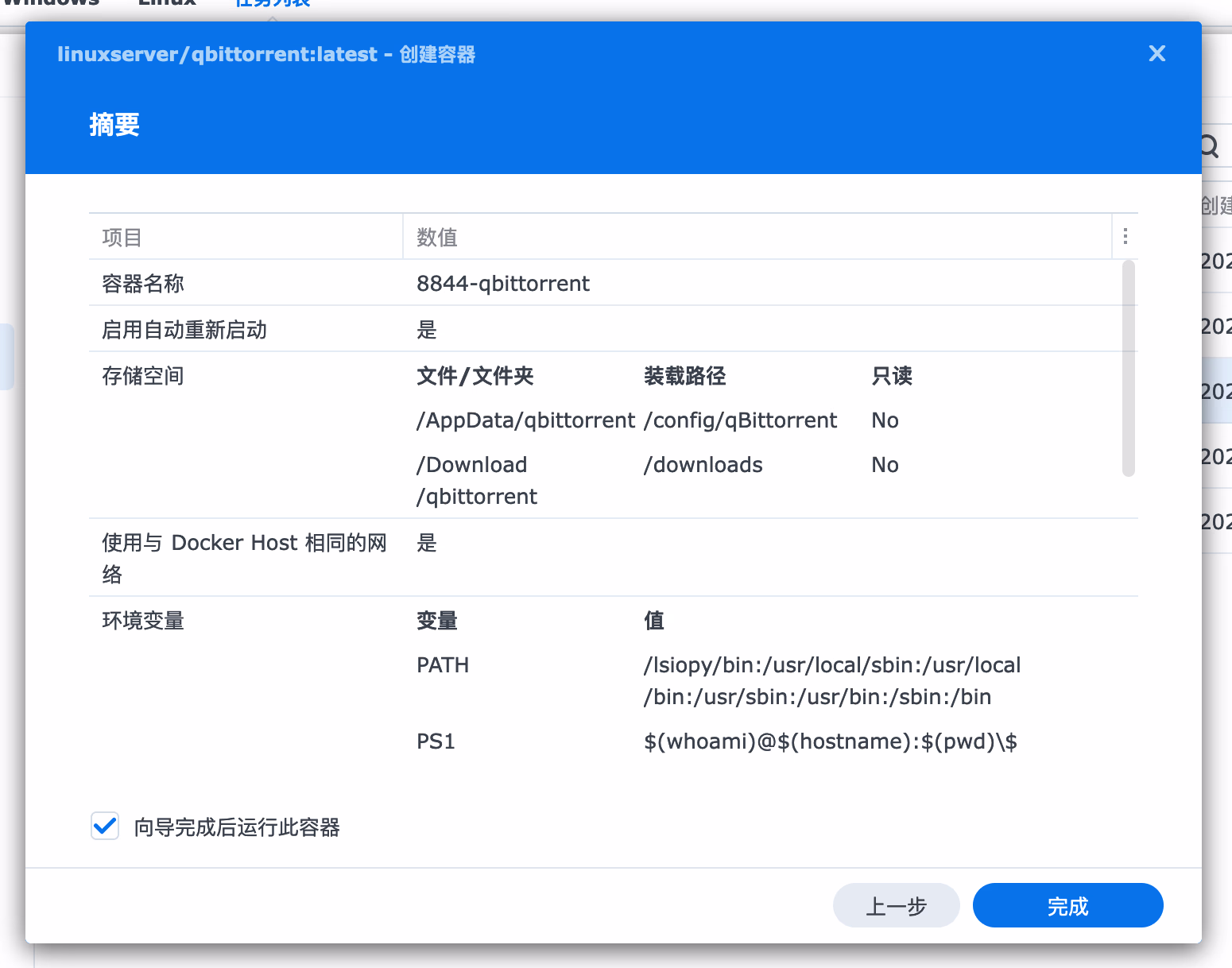Click the /config/qBittorrent mount path
This screenshot has width=1232, height=968.
740,420
